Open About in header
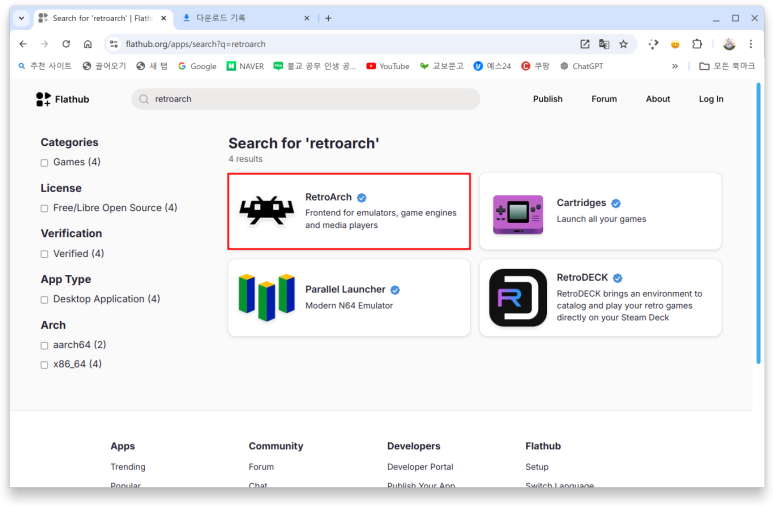Viewport: 773px width, 506px height. pyautogui.click(x=658, y=99)
